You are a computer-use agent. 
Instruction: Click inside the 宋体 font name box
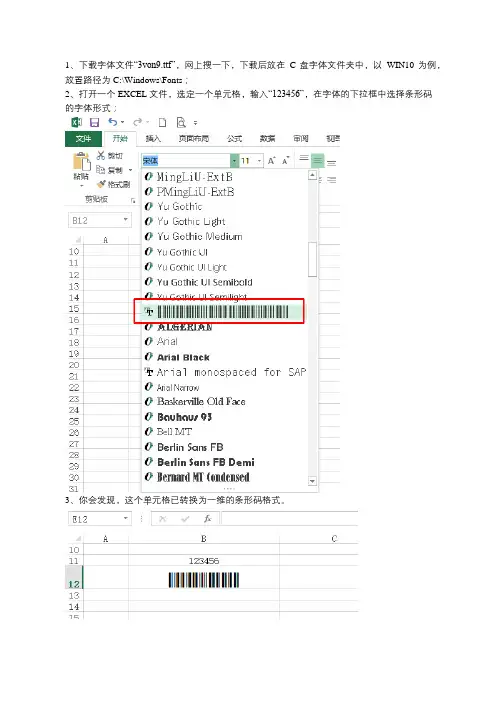[x=185, y=160]
